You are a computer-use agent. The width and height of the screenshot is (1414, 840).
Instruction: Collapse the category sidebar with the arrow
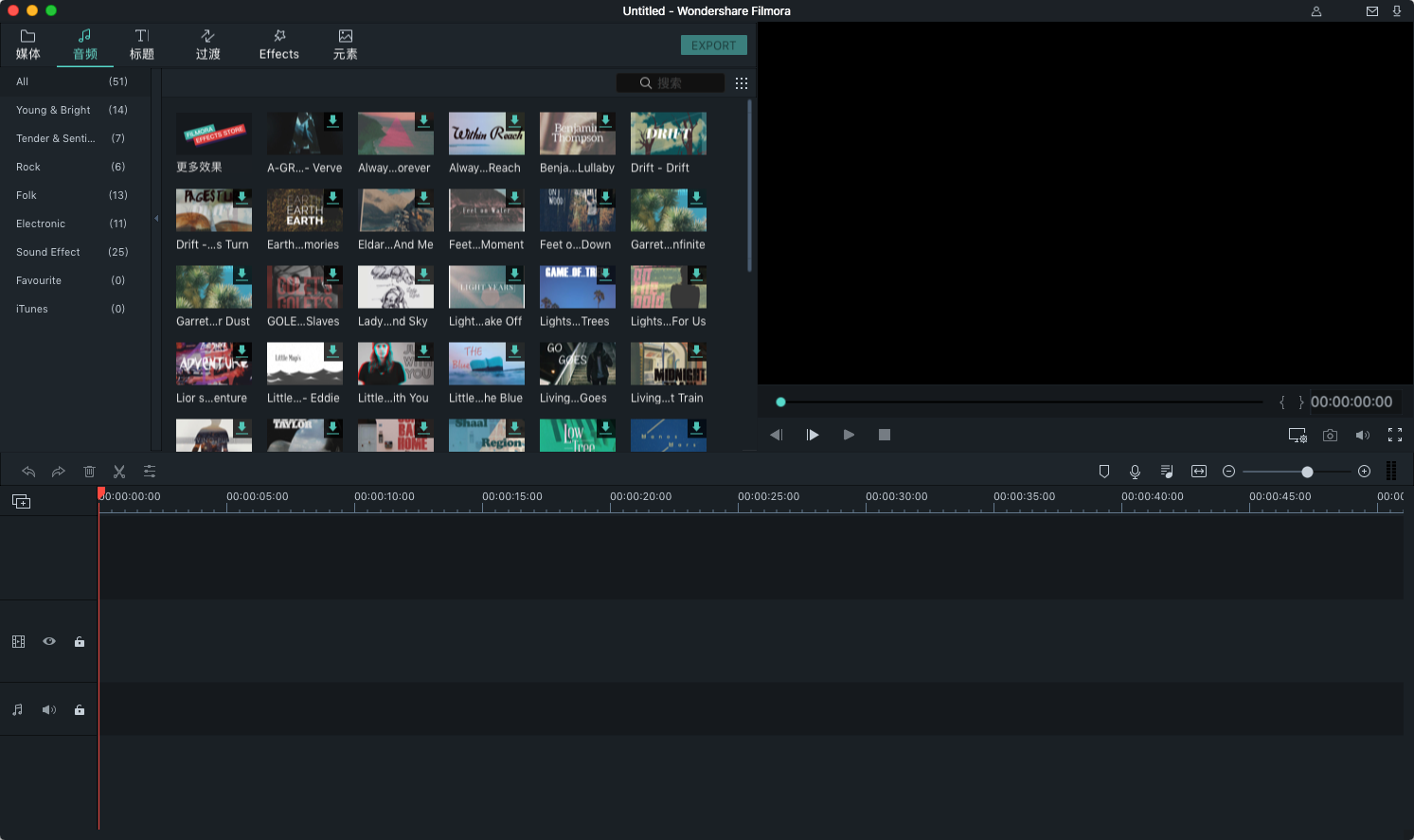pos(156,219)
